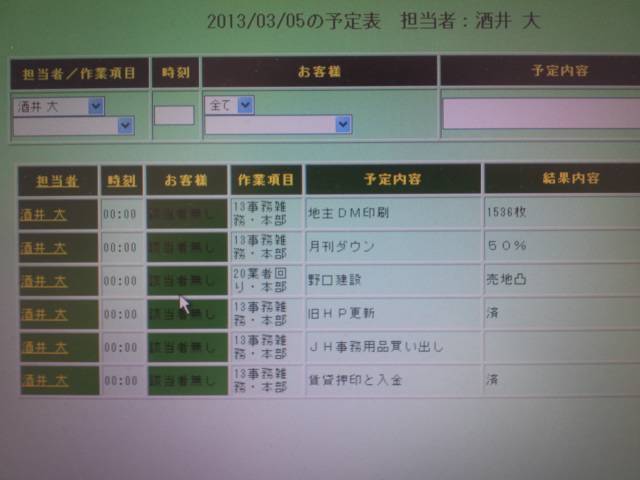Open 酒井 大 link in 野口建設 row

44,281
